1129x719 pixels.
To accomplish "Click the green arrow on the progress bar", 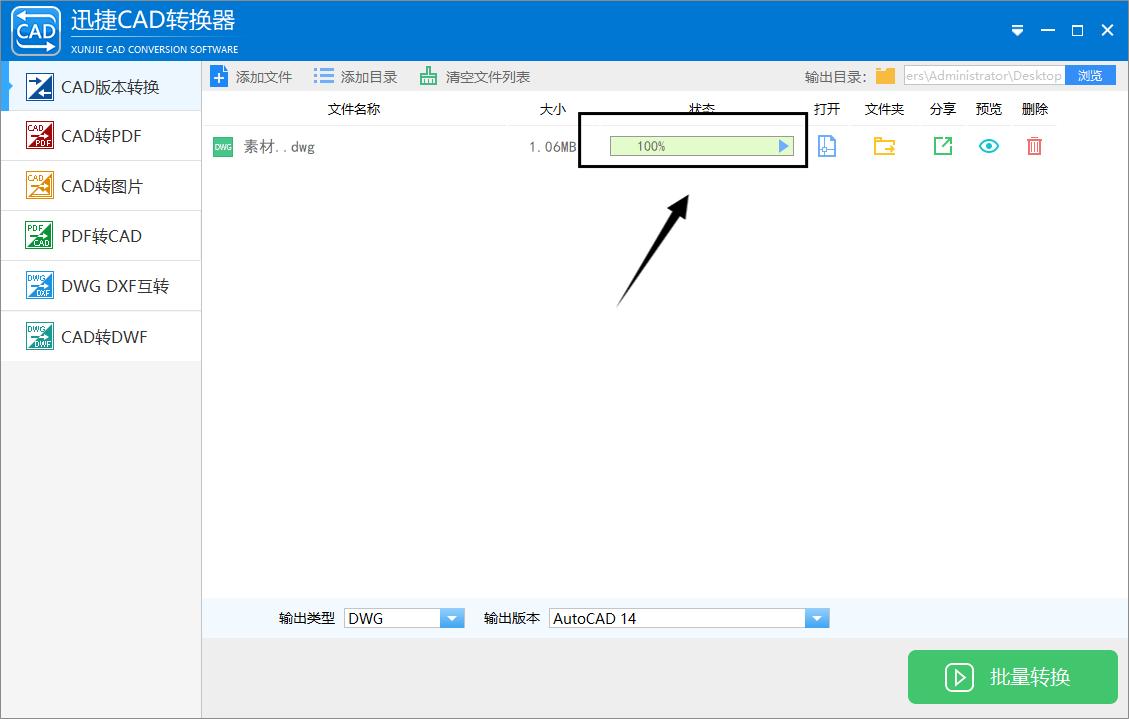I will click(x=784, y=145).
